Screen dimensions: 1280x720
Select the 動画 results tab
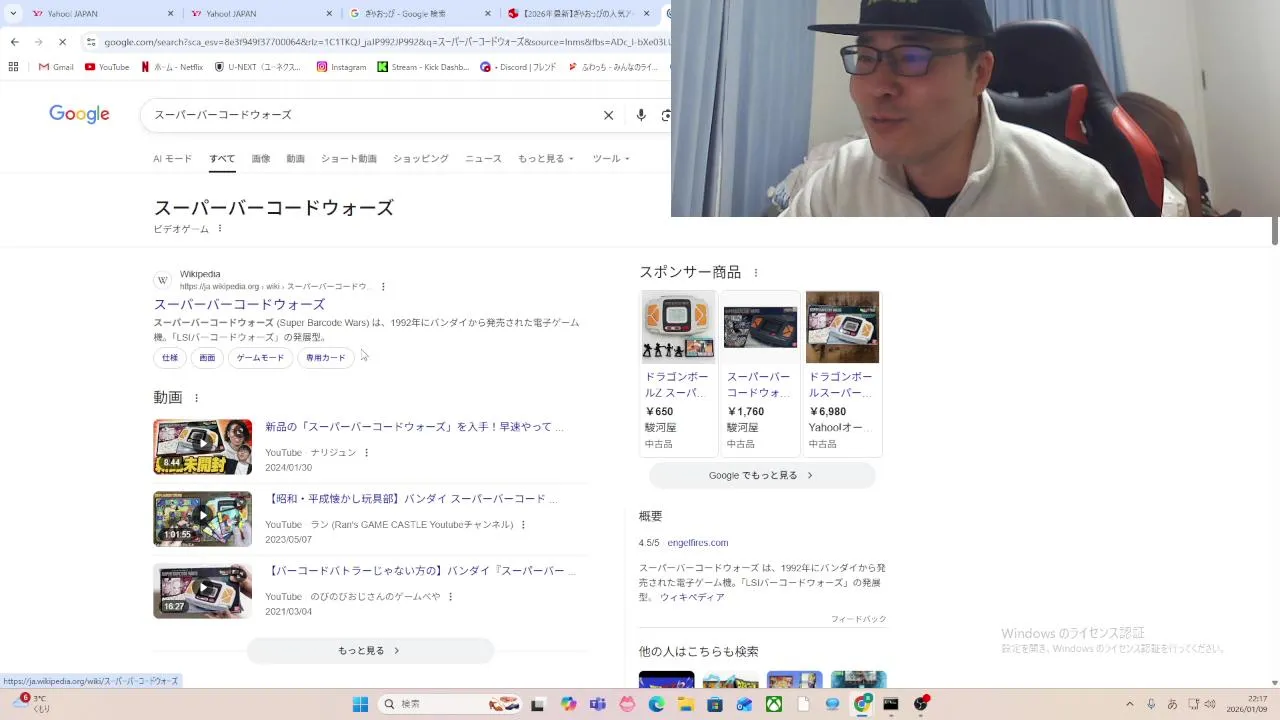click(x=295, y=159)
